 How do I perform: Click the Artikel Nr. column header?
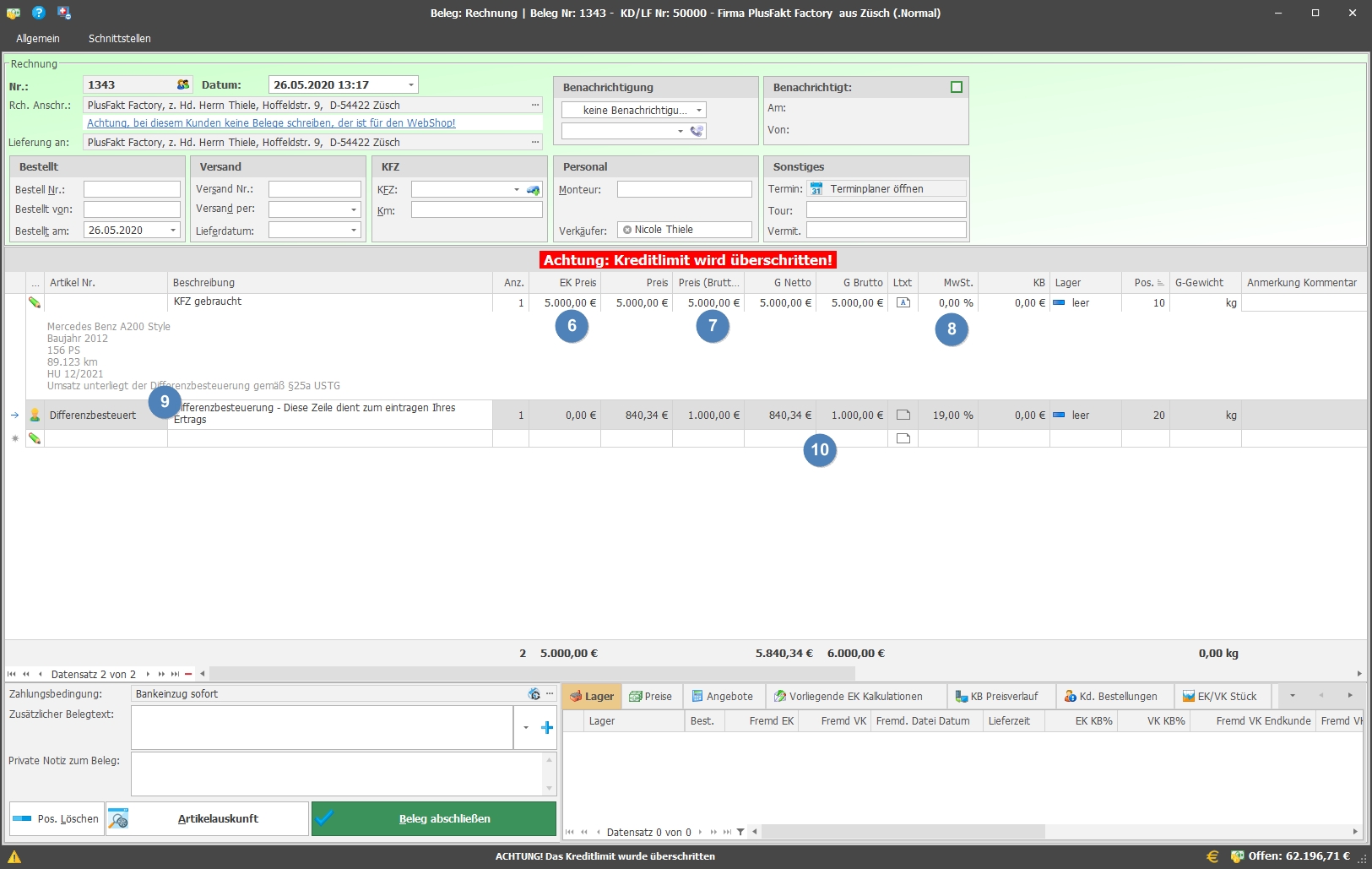(106, 283)
